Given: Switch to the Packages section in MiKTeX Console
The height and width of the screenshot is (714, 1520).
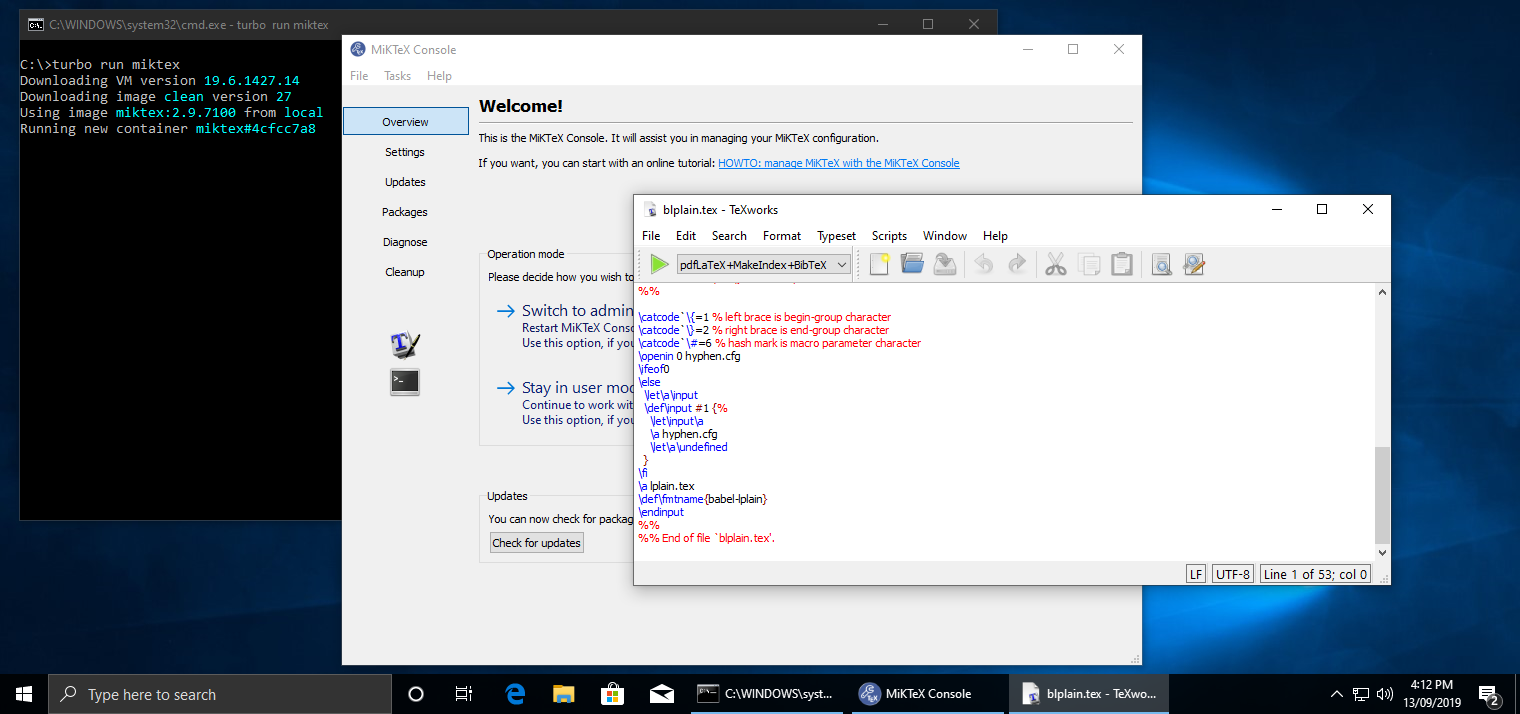Looking at the screenshot, I should point(404,212).
